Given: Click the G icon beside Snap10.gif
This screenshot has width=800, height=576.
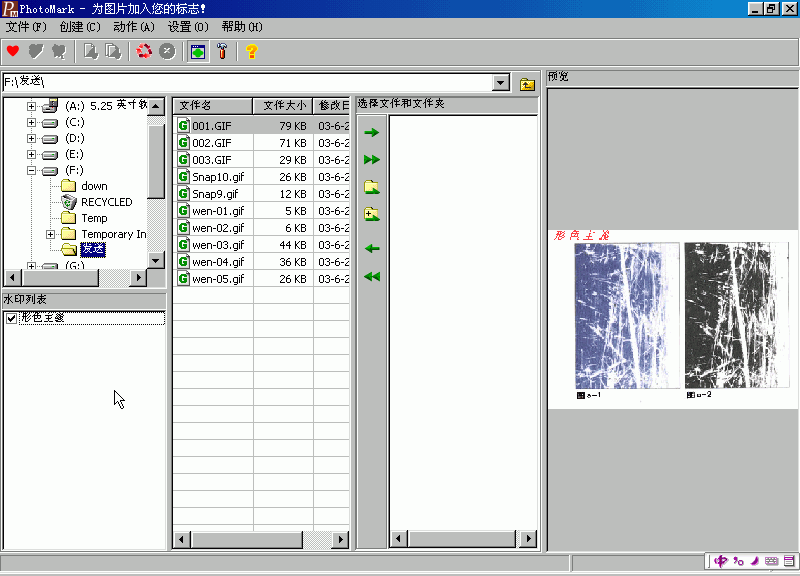Looking at the screenshot, I should (184, 177).
